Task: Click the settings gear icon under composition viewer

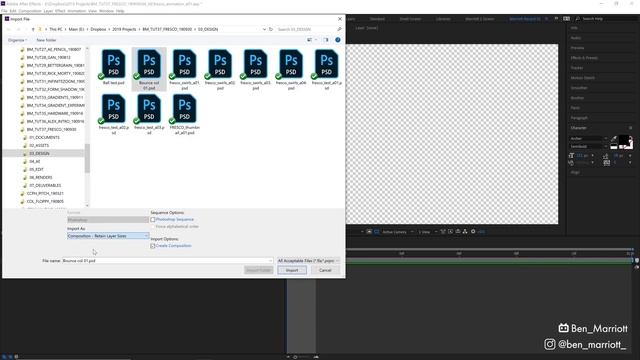Action: click(x=473, y=231)
